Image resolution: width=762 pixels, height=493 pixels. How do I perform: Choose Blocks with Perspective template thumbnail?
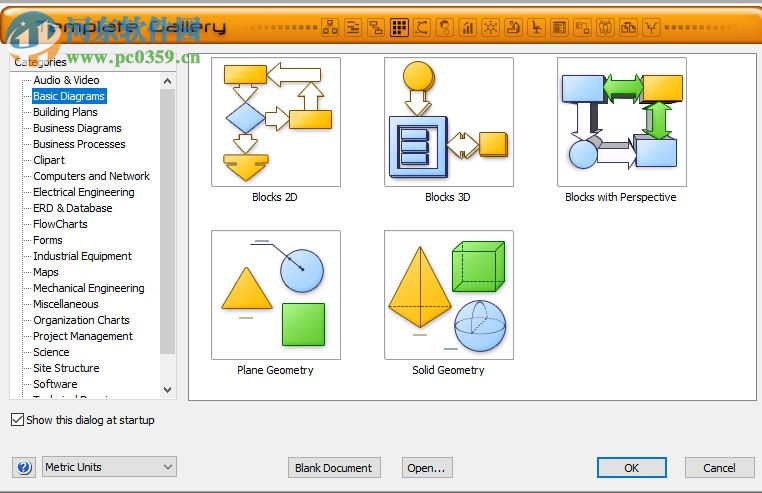pyautogui.click(x=622, y=122)
